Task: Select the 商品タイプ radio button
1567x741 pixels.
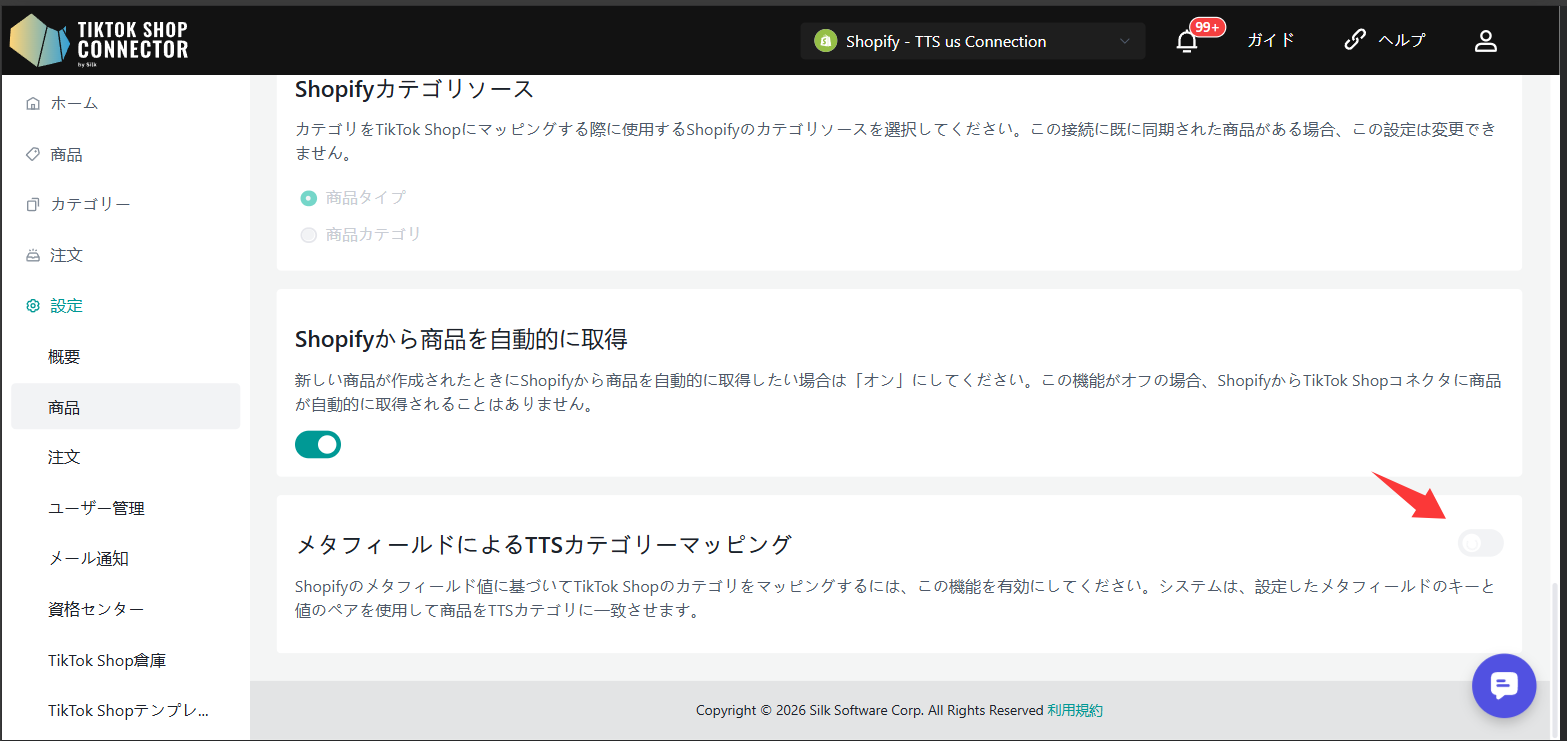Action: point(309,198)
